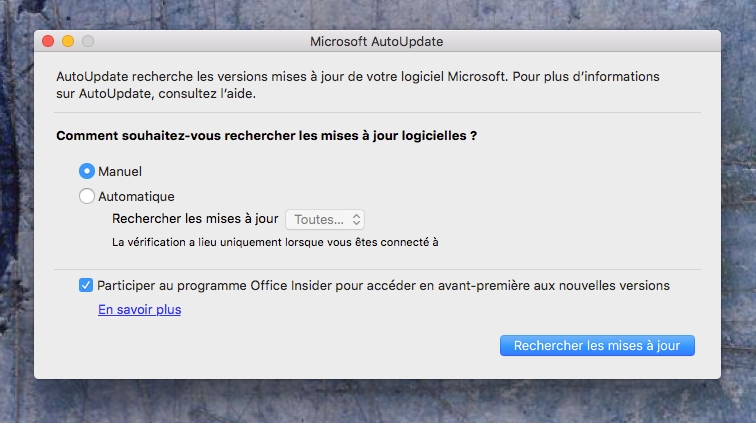
Task: Click the Rechercher les mises à jour label beside the dropdown
Action: point(195,219)
